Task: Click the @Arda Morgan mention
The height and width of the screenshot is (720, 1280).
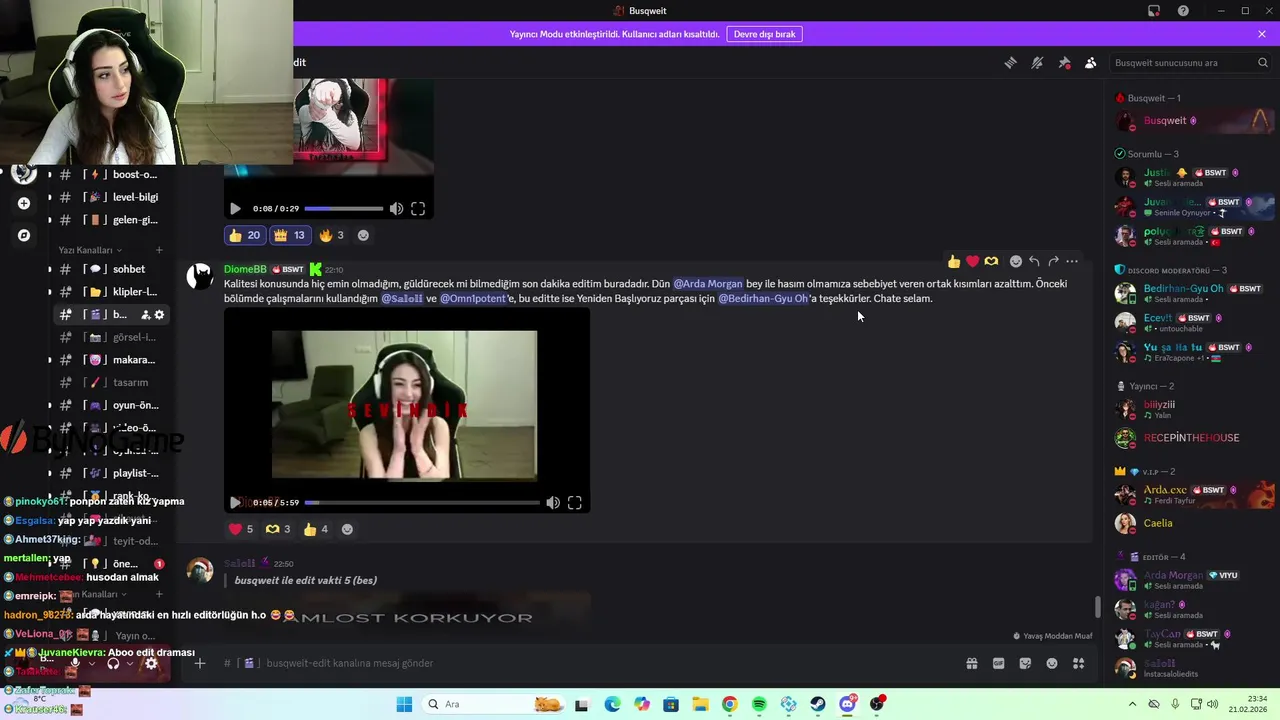Action: (708, 284)
